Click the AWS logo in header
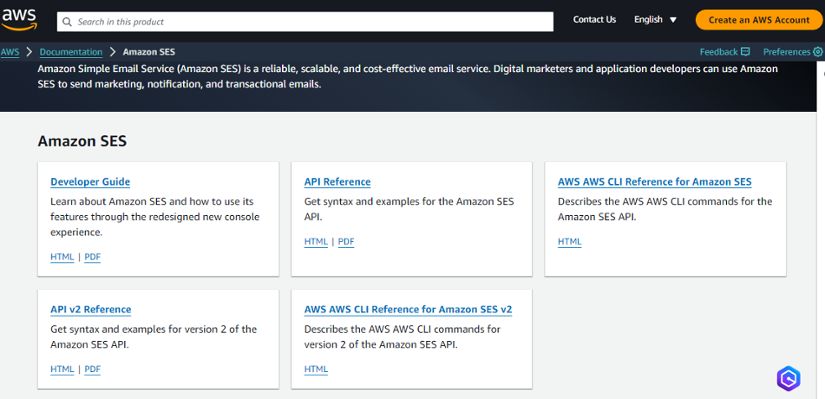The width and height of the screenshot is (825, 399). (19, 20)
